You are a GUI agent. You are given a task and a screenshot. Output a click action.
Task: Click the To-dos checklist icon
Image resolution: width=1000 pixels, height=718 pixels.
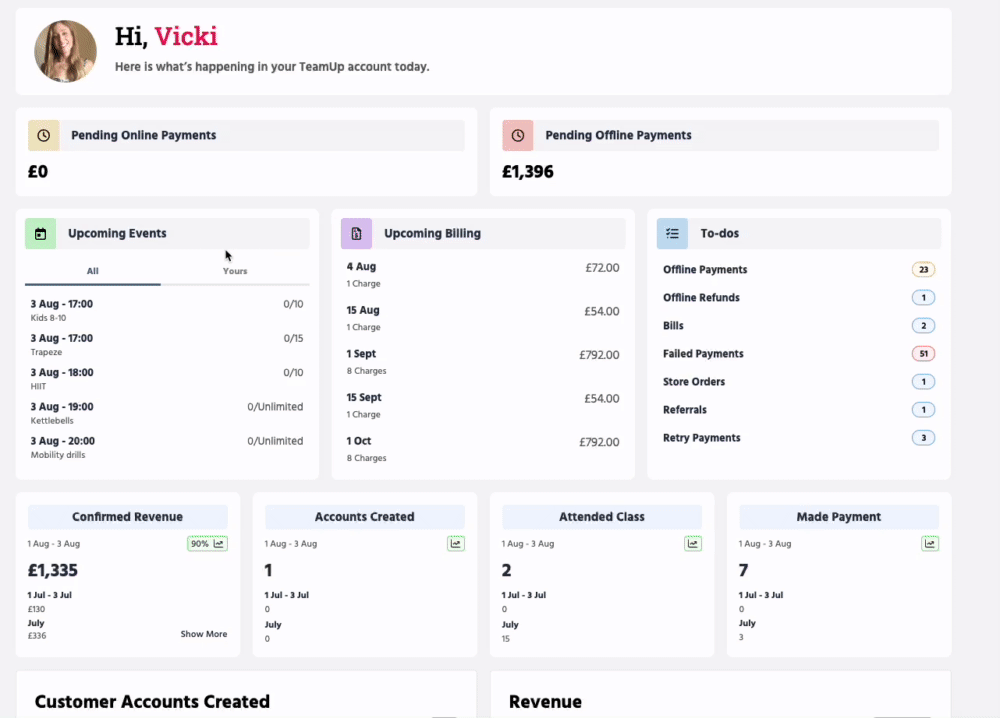tap(672, 233)
